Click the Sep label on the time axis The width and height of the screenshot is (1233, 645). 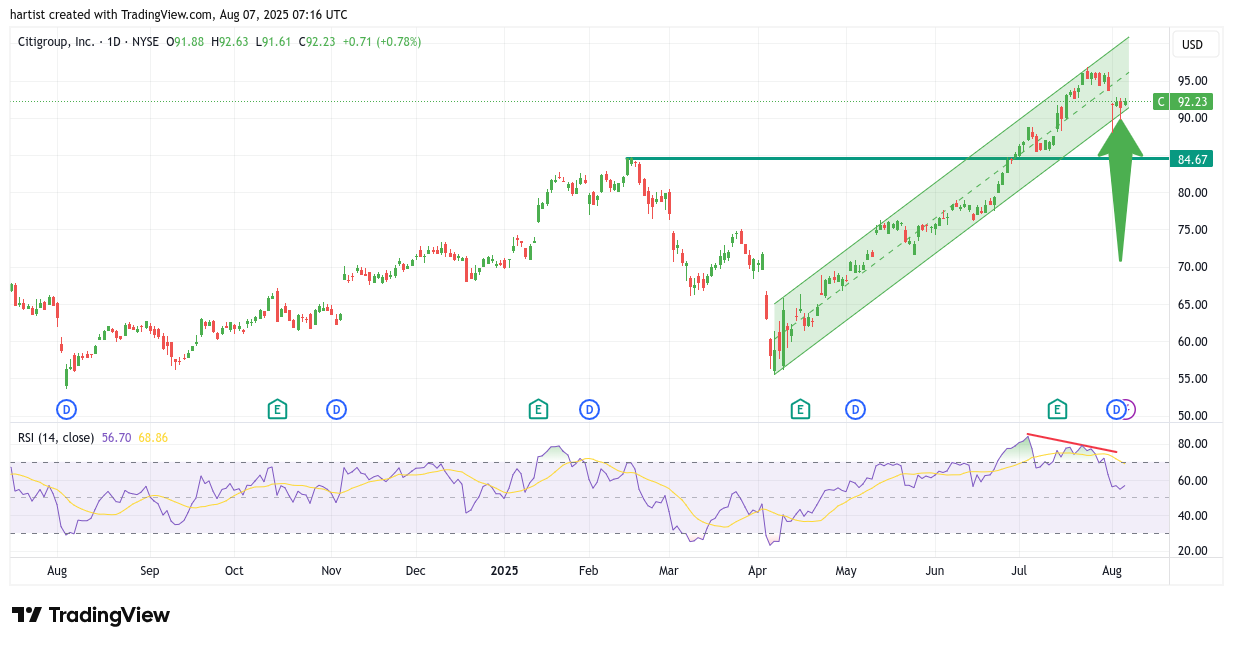[x=149, y=572]
